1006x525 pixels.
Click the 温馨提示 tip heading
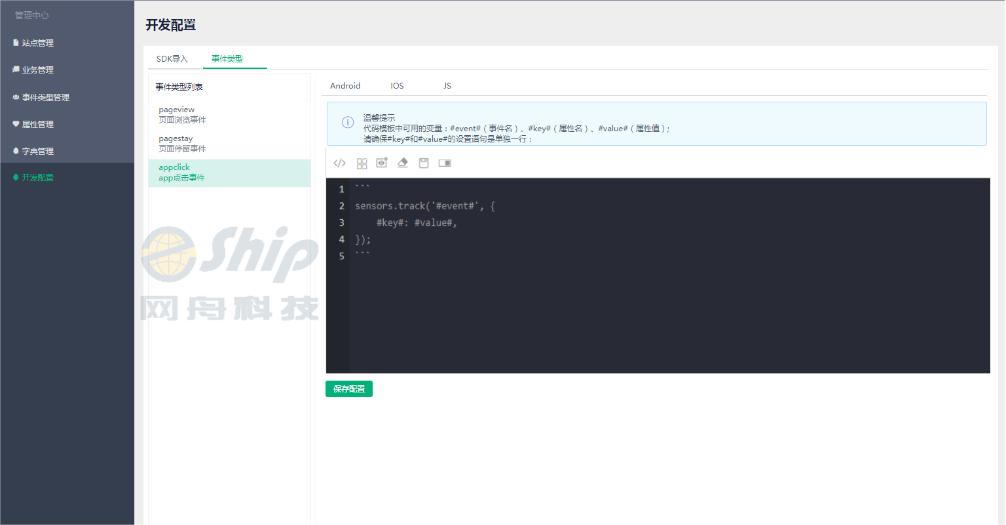379,117
